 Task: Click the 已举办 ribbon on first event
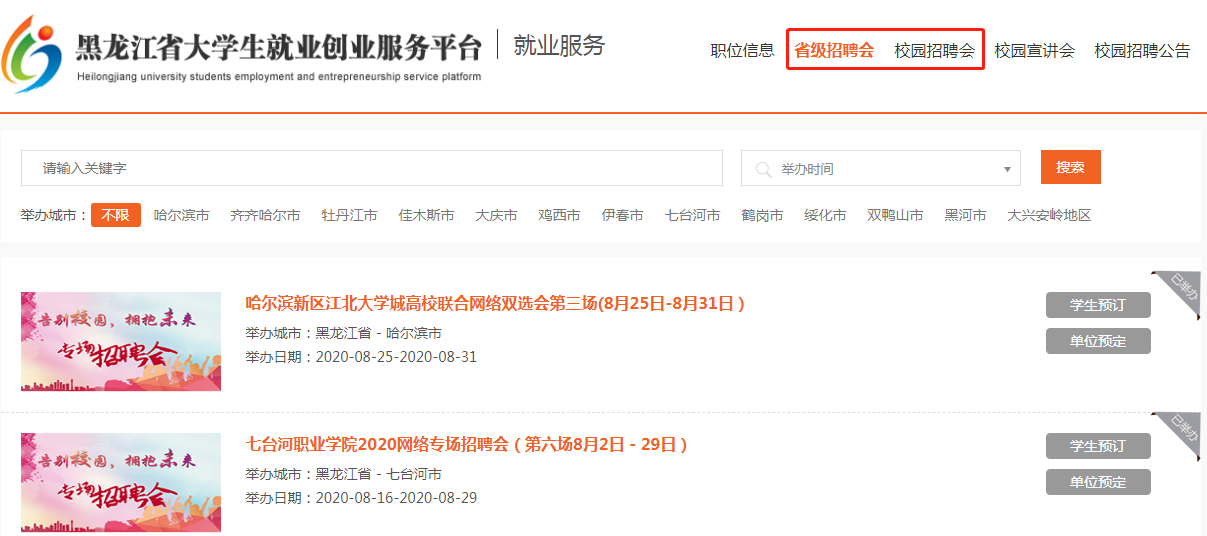(x=1181, y=292)
